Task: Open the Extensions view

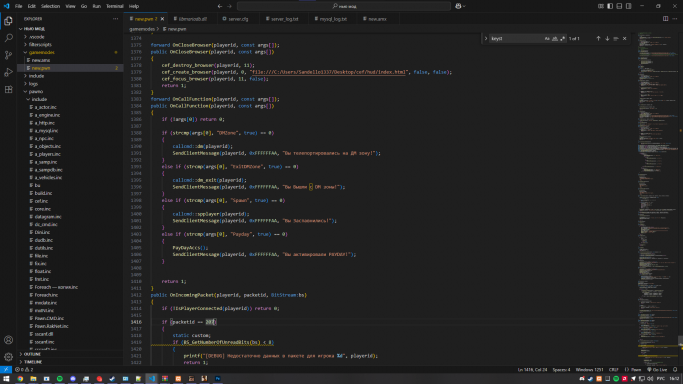Action: pos(8,89)
